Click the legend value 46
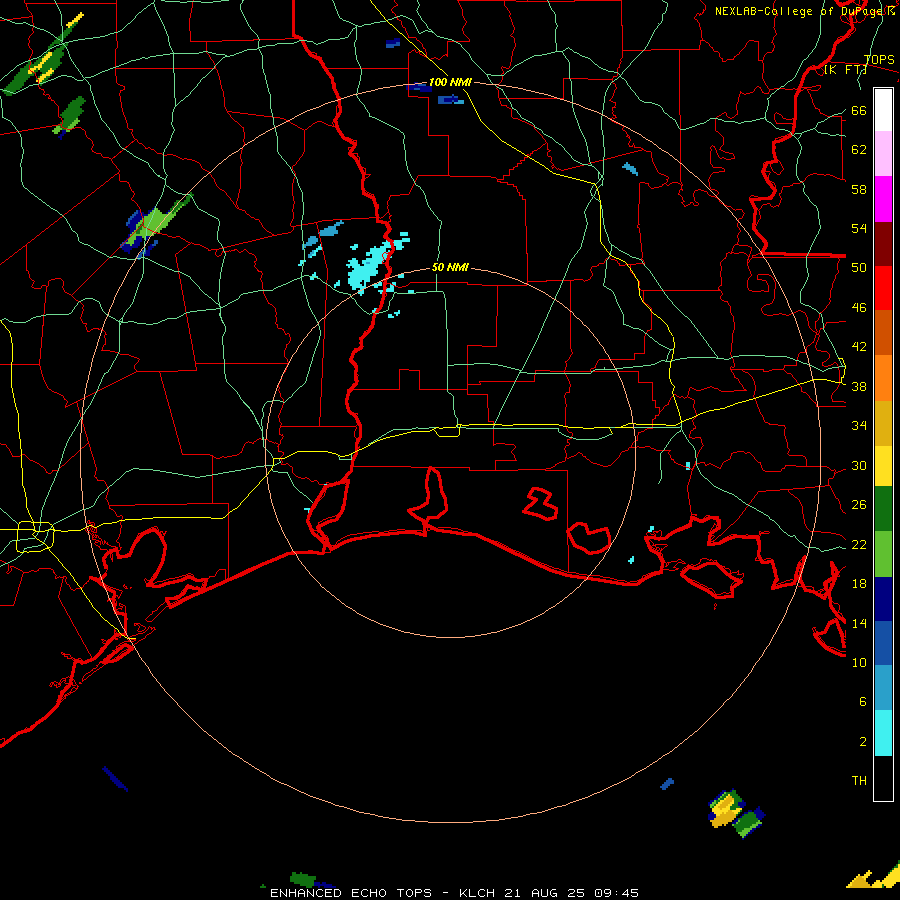The height and width of the screenshot is (900, 900). pyautogui.click(x=859, y=308)
